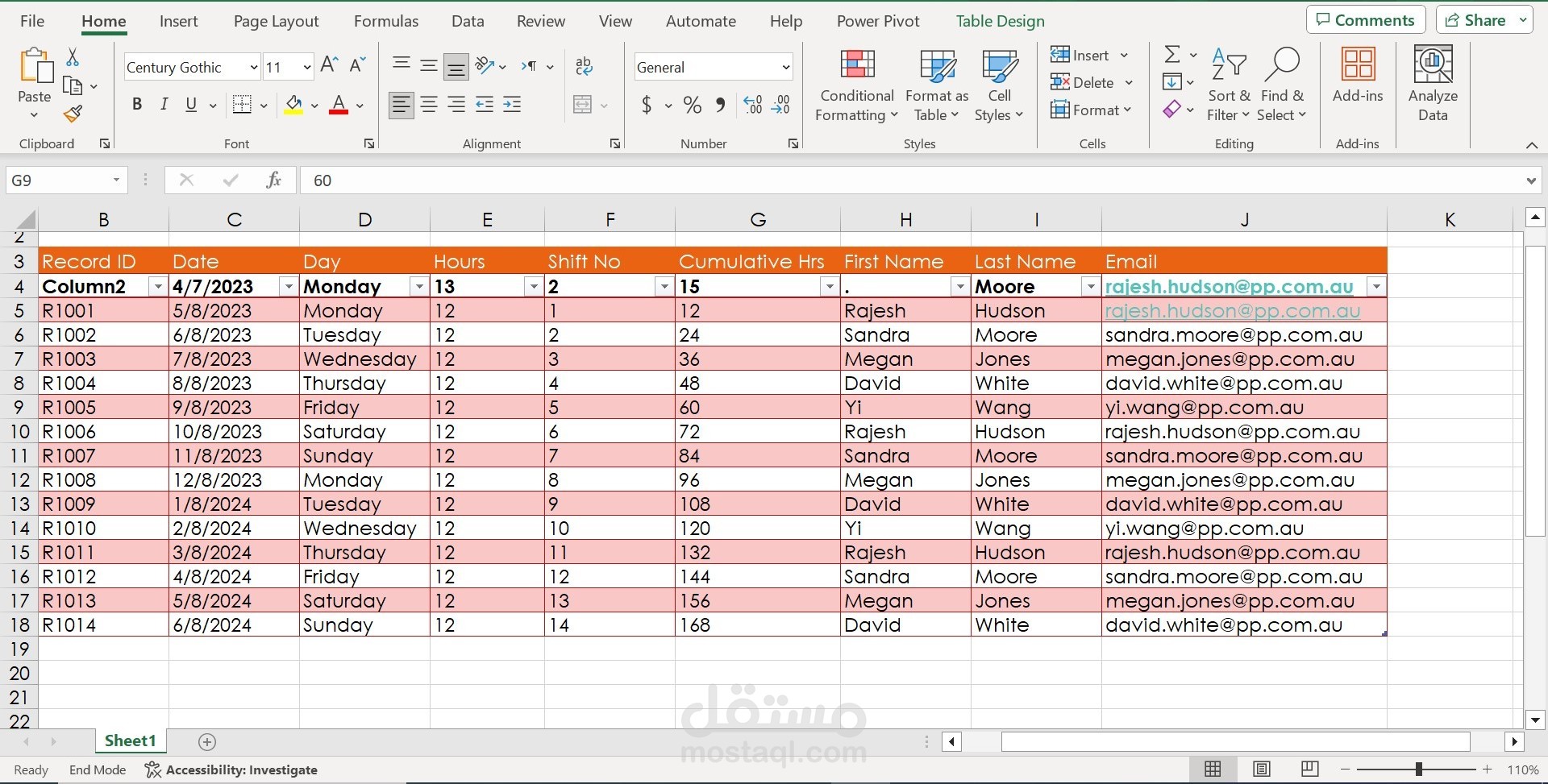Toggle Align Left alignment

click(x=401, y=105)
